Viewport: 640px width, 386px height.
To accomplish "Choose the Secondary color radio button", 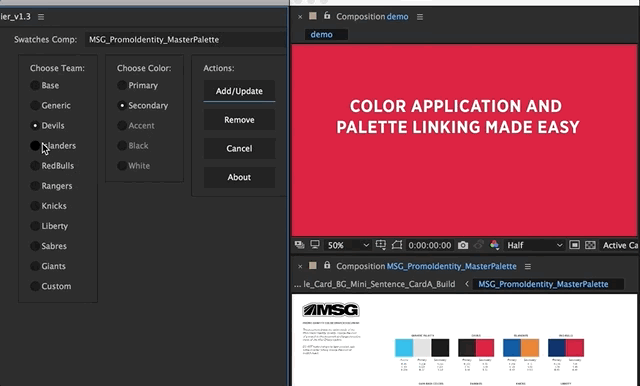I will (x=122, y=105).
